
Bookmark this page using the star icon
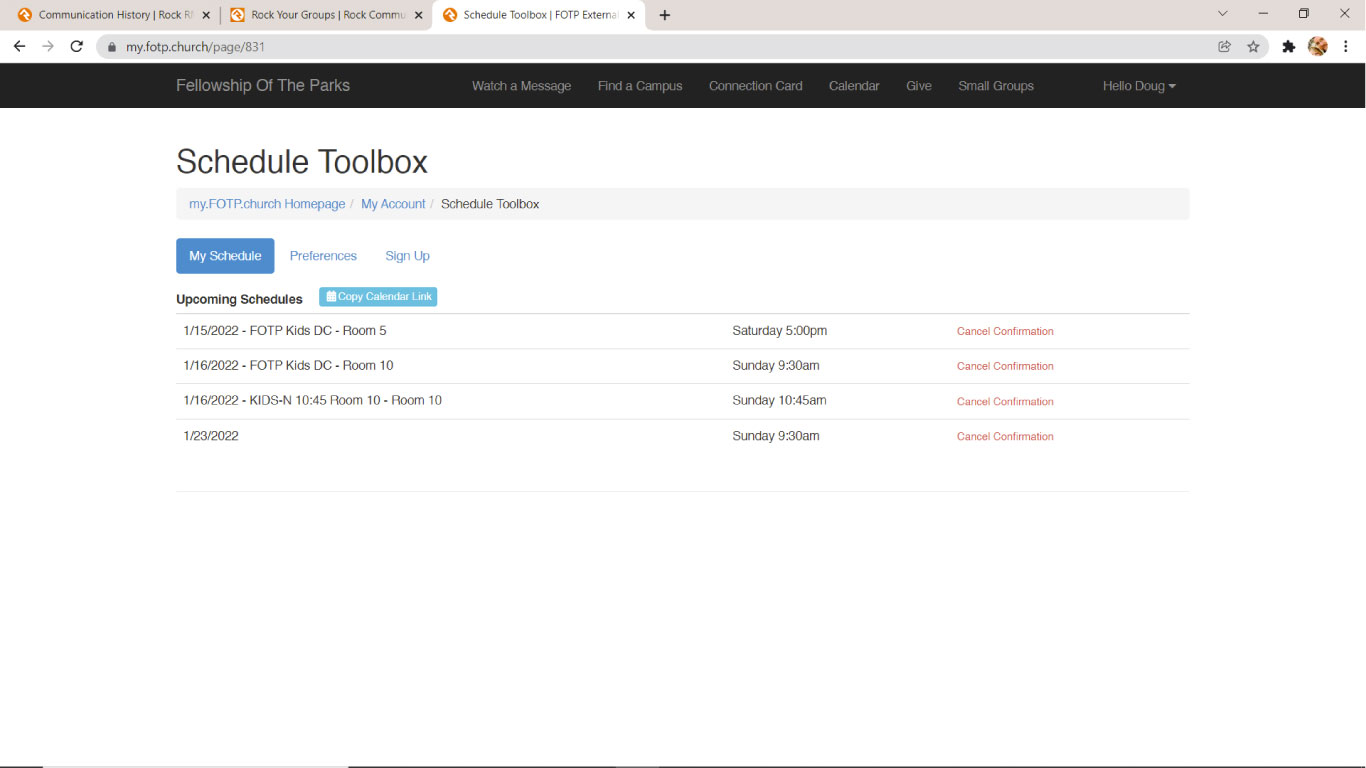[x=1253, y=46]
